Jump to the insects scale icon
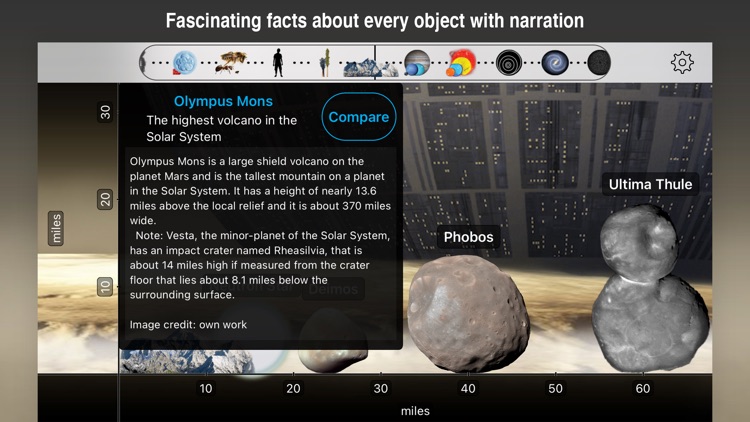 pos(230,63)
